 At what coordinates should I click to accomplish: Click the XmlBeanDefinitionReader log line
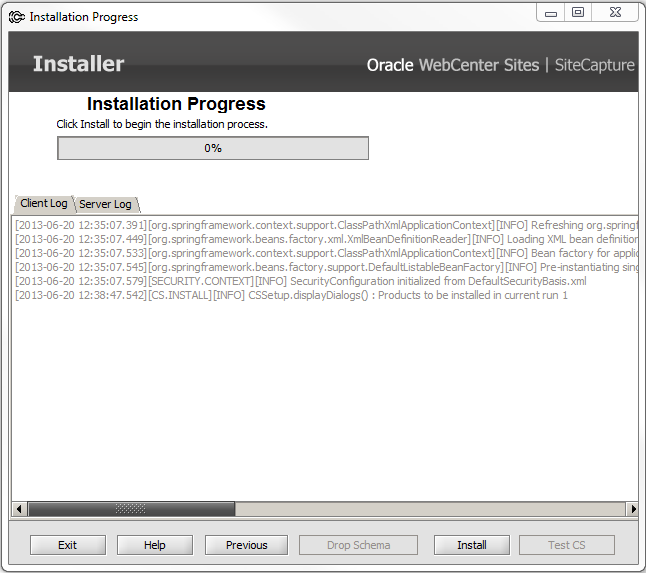(326, 239)
